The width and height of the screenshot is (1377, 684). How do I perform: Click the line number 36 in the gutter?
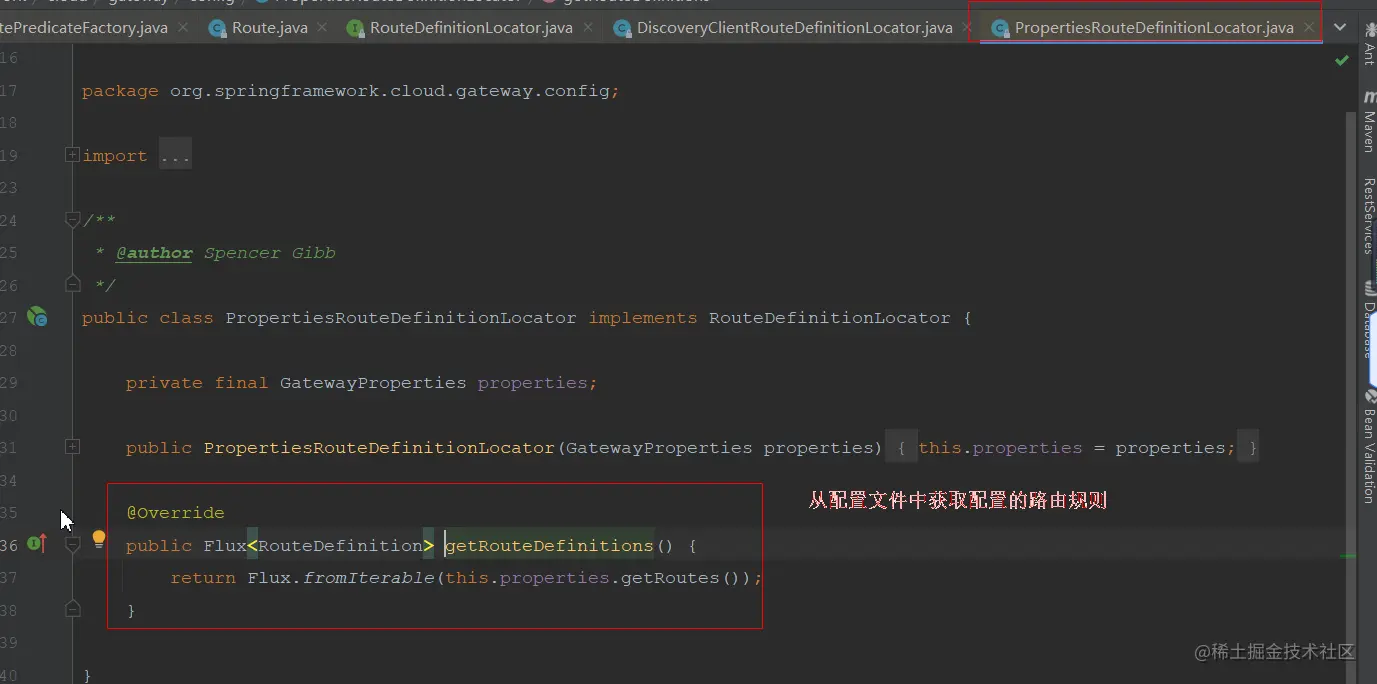(x=9, y=545)
